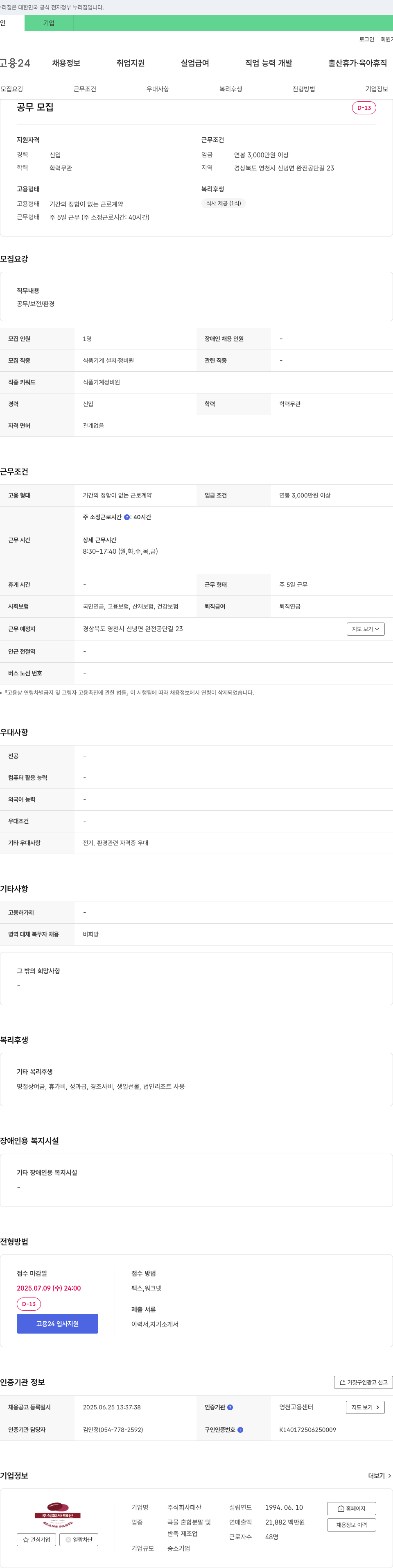Jump to 근무조건 section tab
The image size is (393, 1568).
pos(85,89)
